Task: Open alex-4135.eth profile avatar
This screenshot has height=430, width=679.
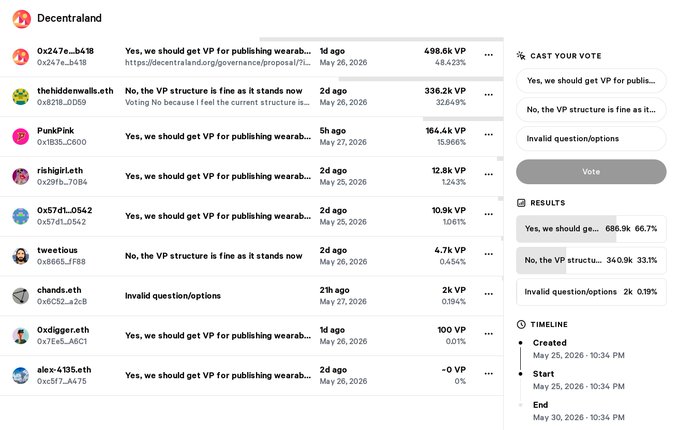Action: [x=20, y=375]
